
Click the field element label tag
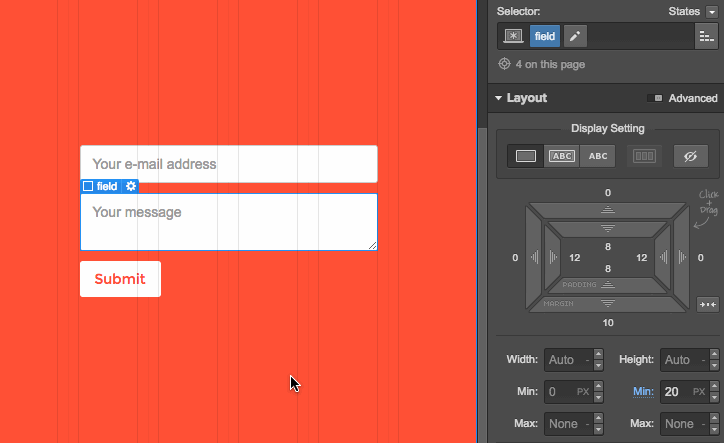pyautogui.click(x=107, y=186)
